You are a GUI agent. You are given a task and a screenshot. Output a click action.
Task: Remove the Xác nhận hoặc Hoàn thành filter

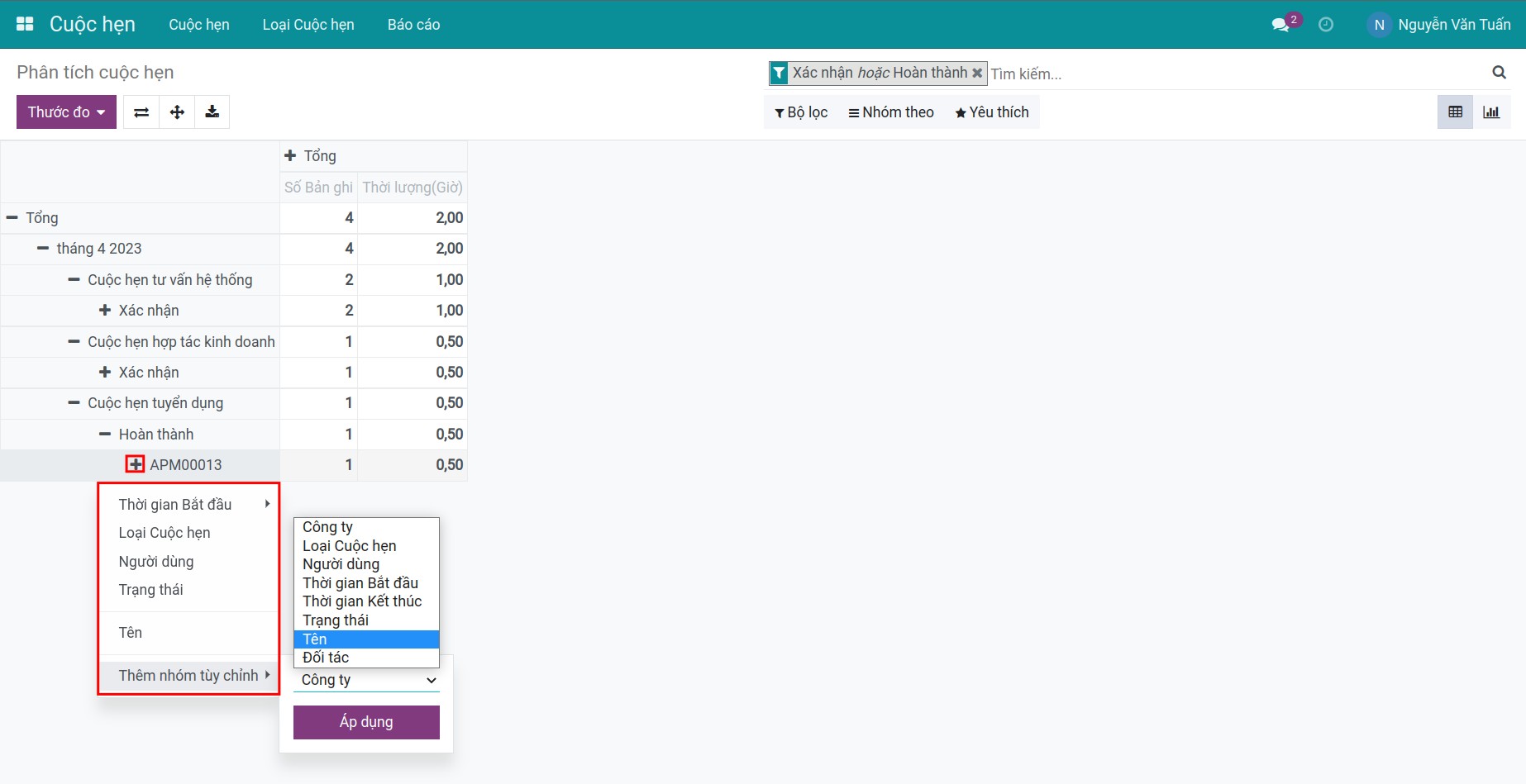[x=977, y=73]
